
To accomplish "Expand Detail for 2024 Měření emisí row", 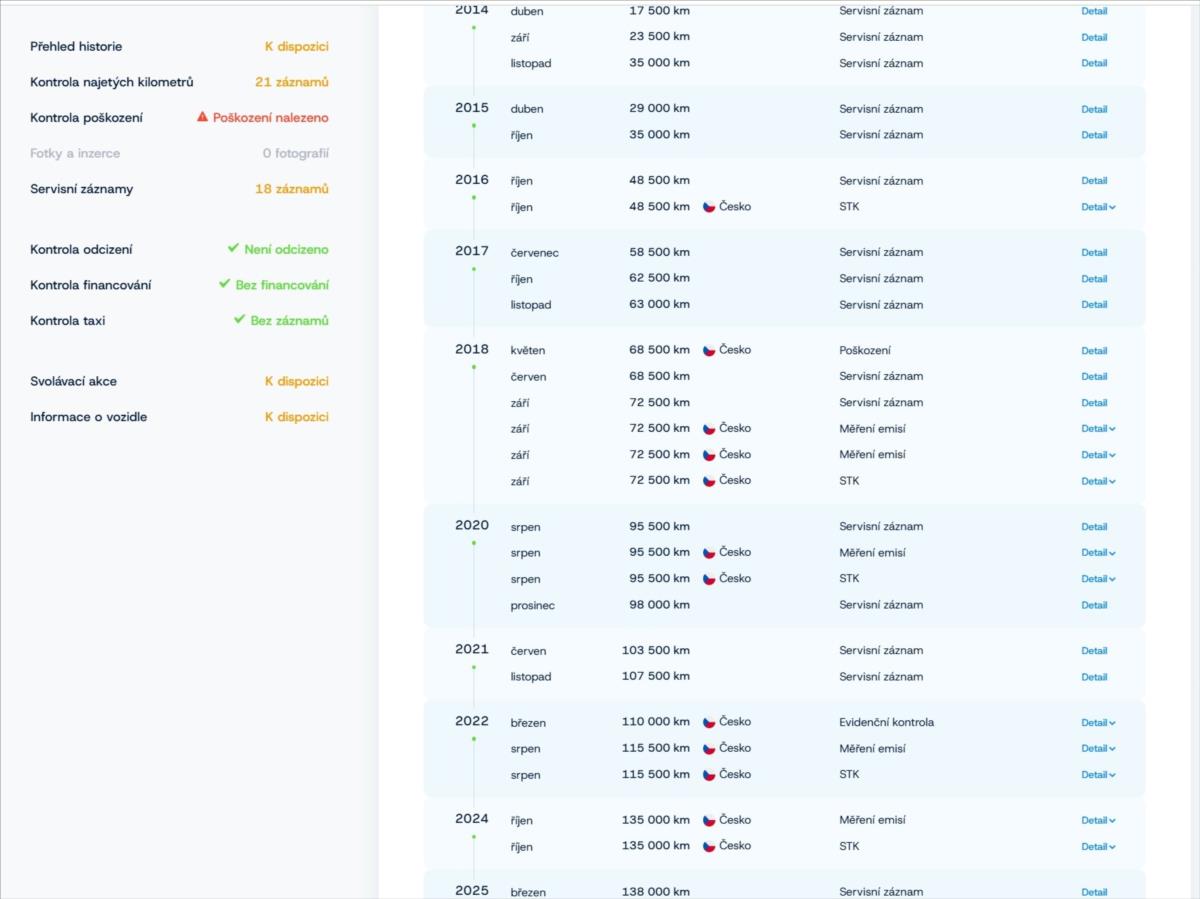I will pyautogui.click(x=1097, y=820).
